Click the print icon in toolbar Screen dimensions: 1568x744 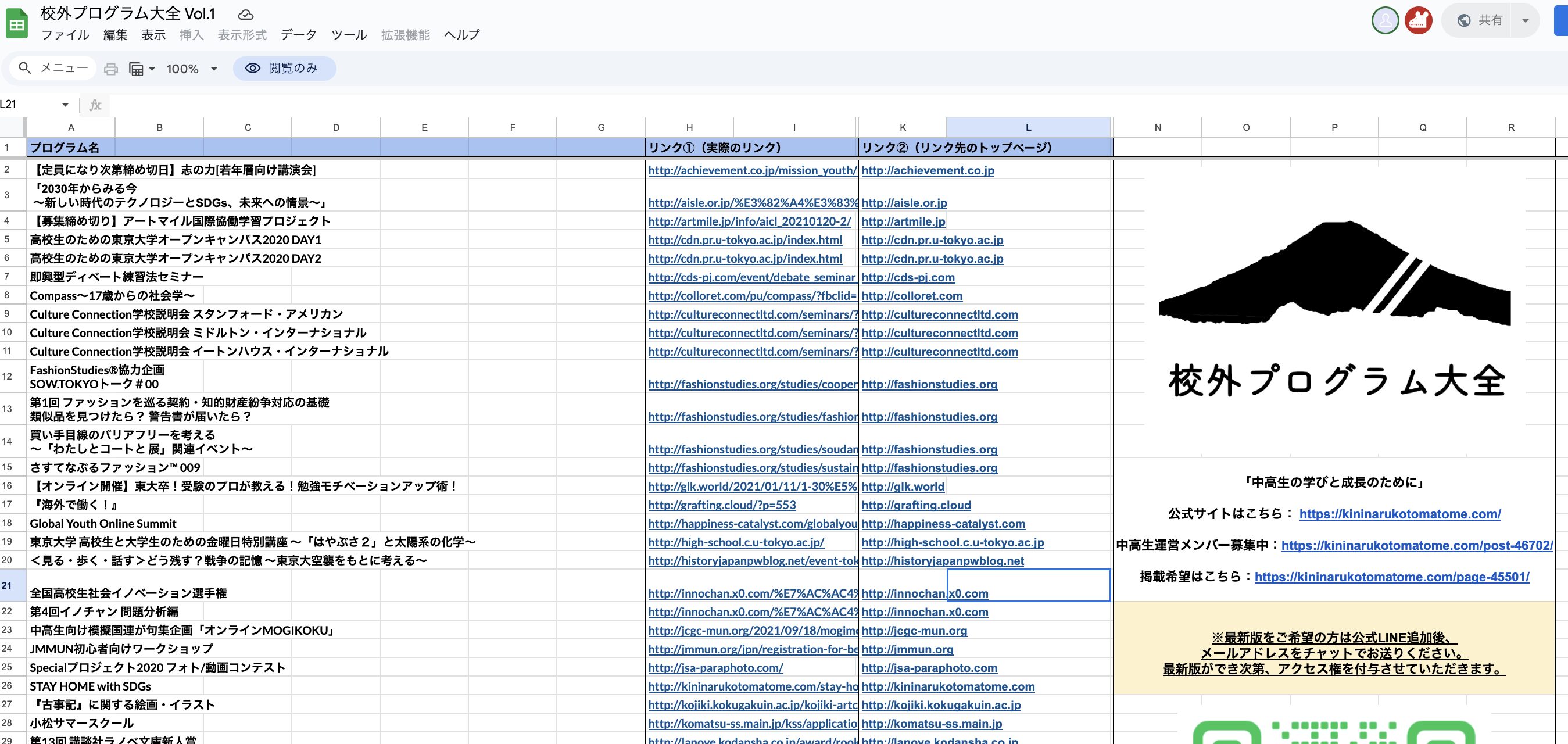pyautogui.click(x=111, y=69)
